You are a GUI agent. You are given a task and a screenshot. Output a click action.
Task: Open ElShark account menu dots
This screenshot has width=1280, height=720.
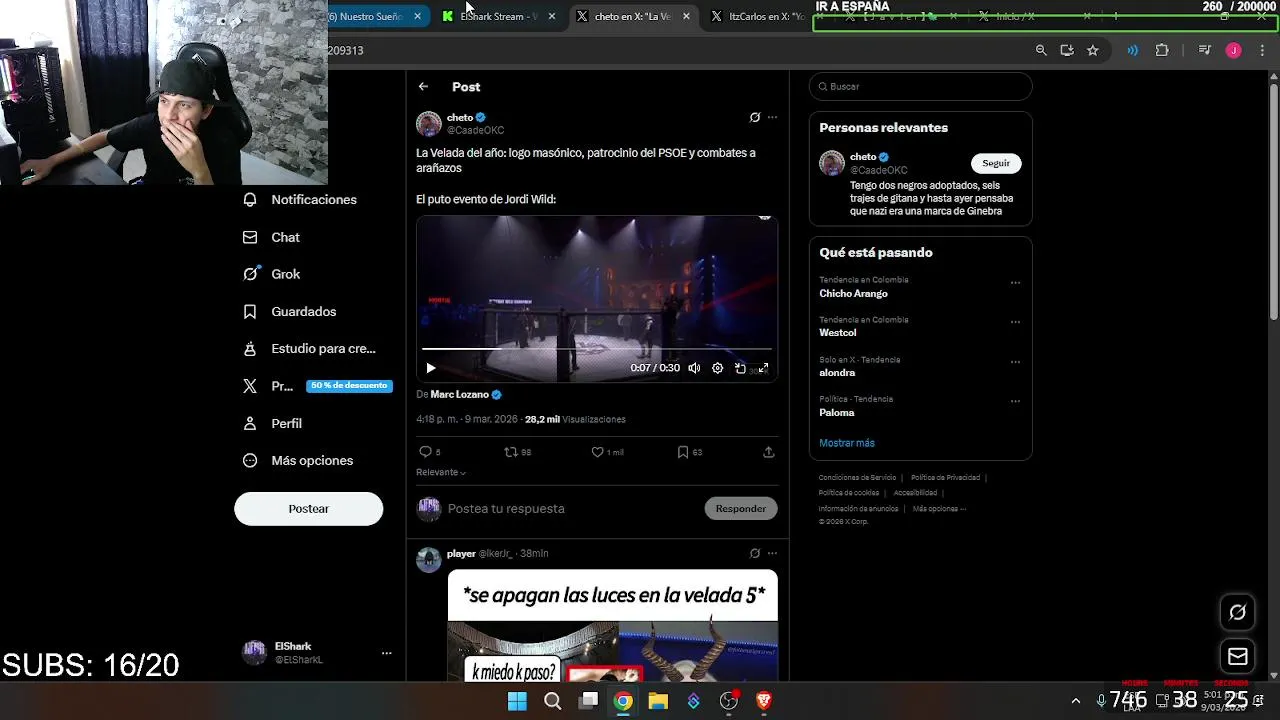(x=386, y=653)
